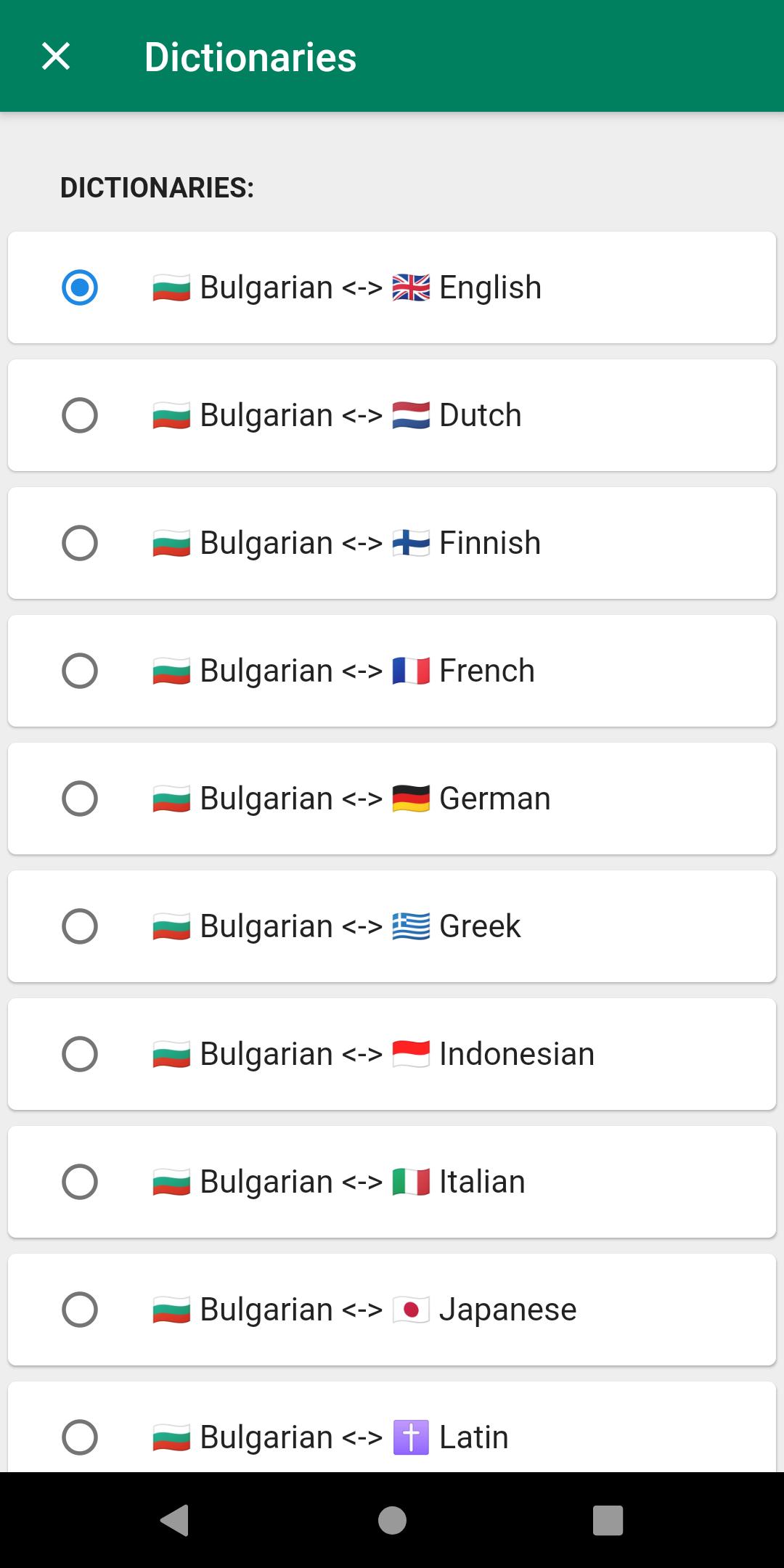Screen dimensions: 784x1568
Task: Tap the Bulgarian to Italian radio button
Action: point(80,1182)
